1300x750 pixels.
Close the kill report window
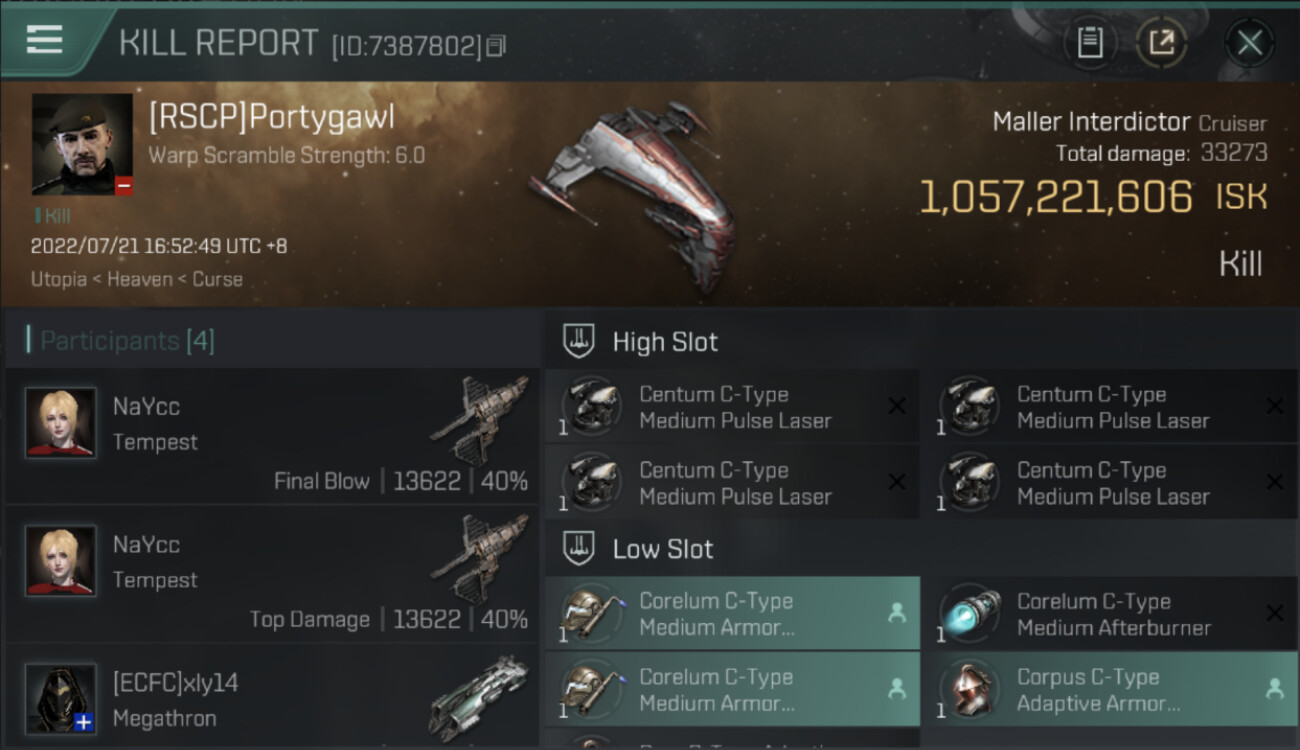click(1249, 43)
